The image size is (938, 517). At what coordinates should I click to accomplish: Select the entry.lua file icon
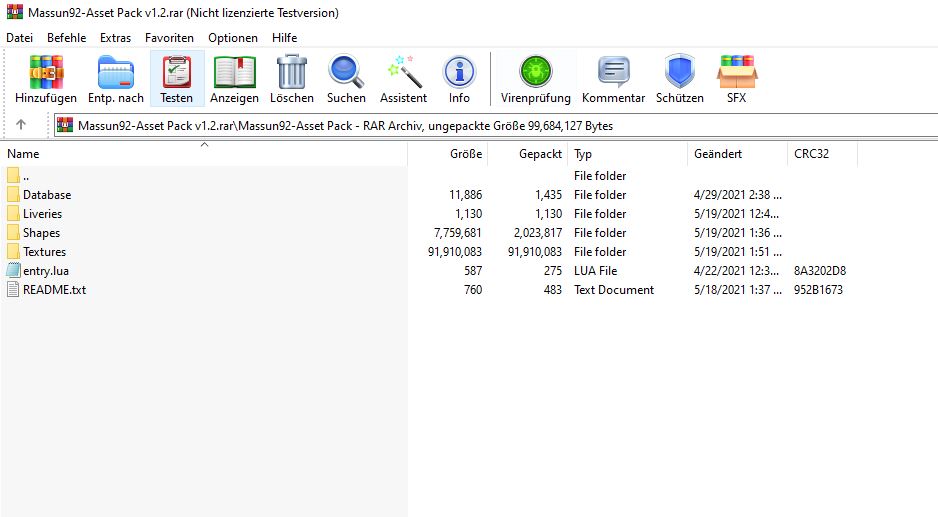tap(13, 270)
